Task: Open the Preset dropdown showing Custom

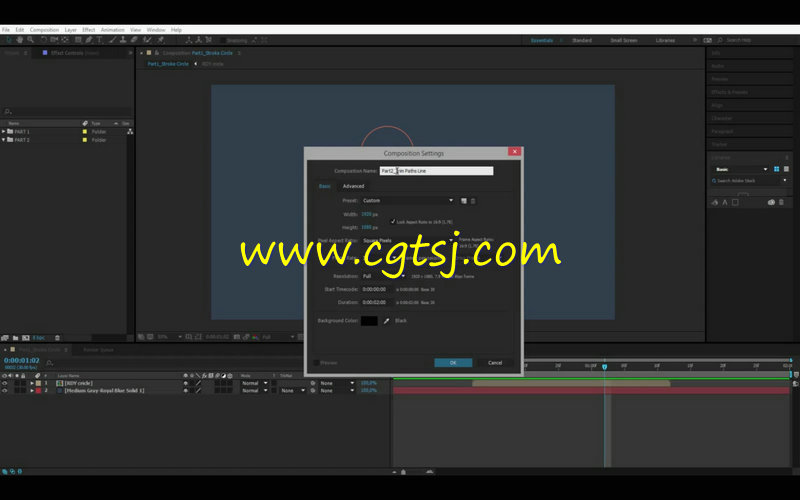Action: coord(408,201)
